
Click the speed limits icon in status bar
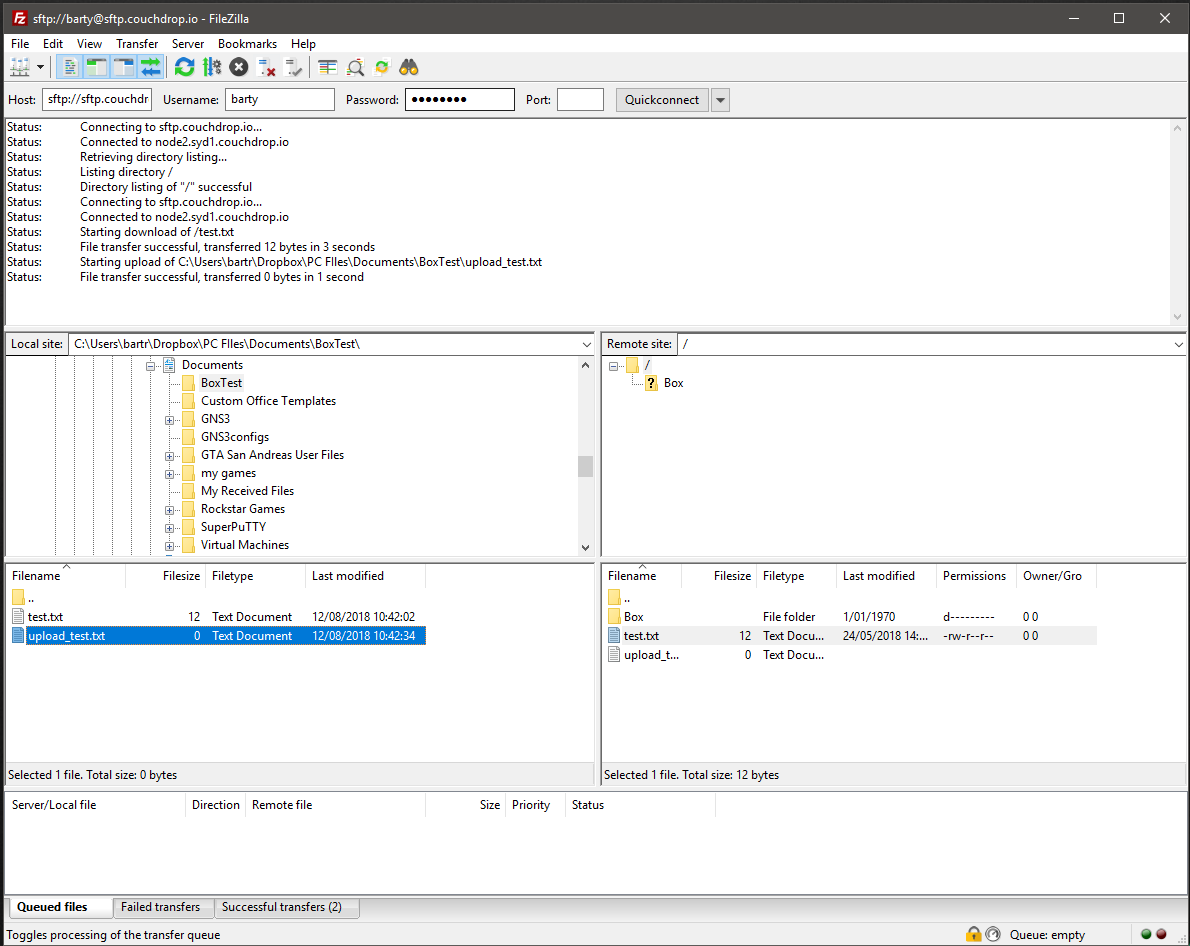pyautogui.click(x=993, y=933)
